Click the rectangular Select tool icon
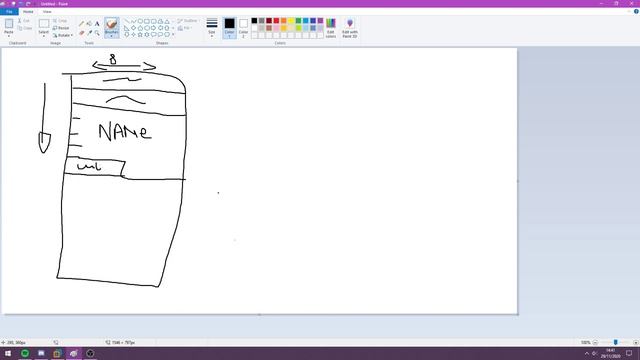The height and width of the screenshot is (360, 640). [x=44, y=24]
